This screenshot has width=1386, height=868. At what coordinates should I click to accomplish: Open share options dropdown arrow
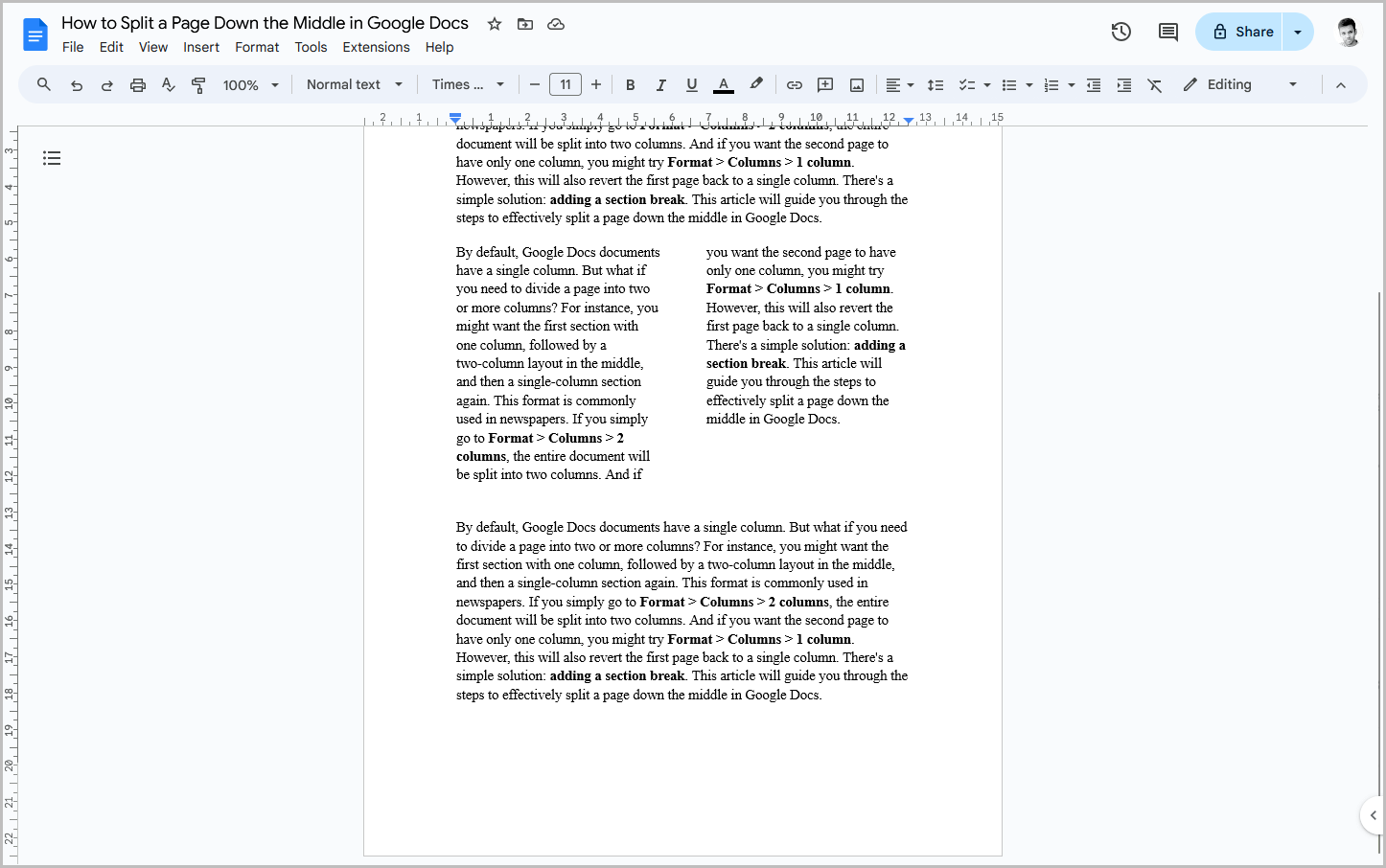point(1298,32)
